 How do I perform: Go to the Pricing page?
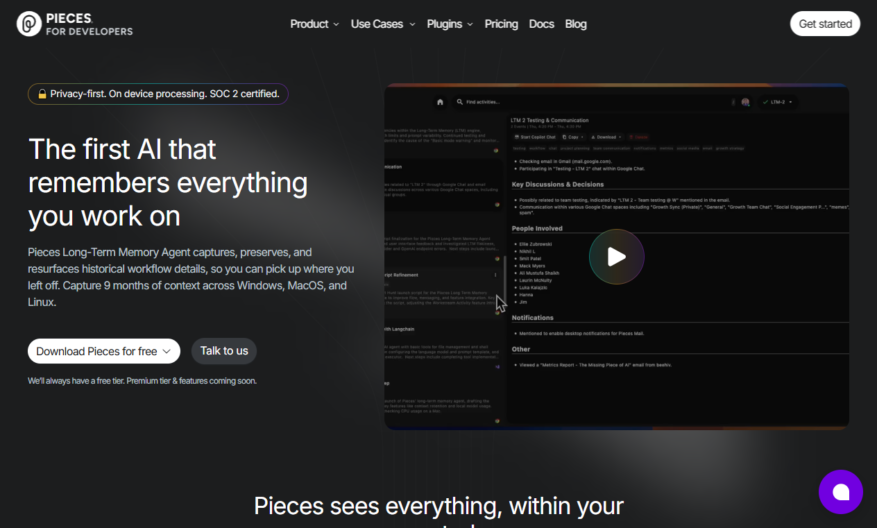pos(501,24)
